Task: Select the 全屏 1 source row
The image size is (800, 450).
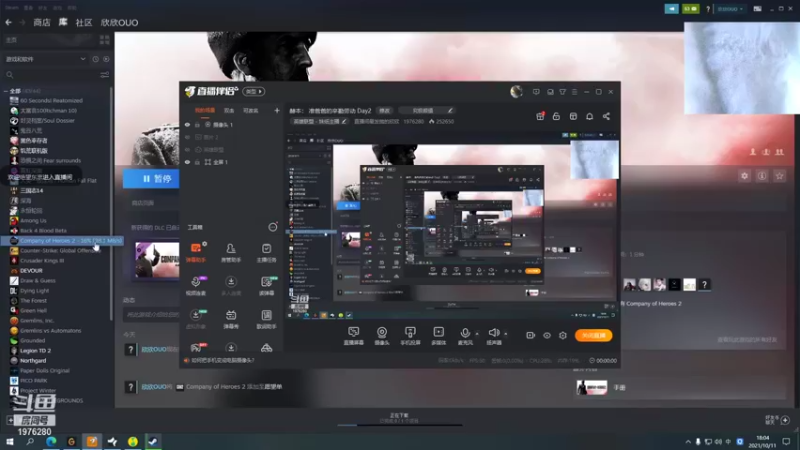Action: pyautogui.click(x=232, y=162)
